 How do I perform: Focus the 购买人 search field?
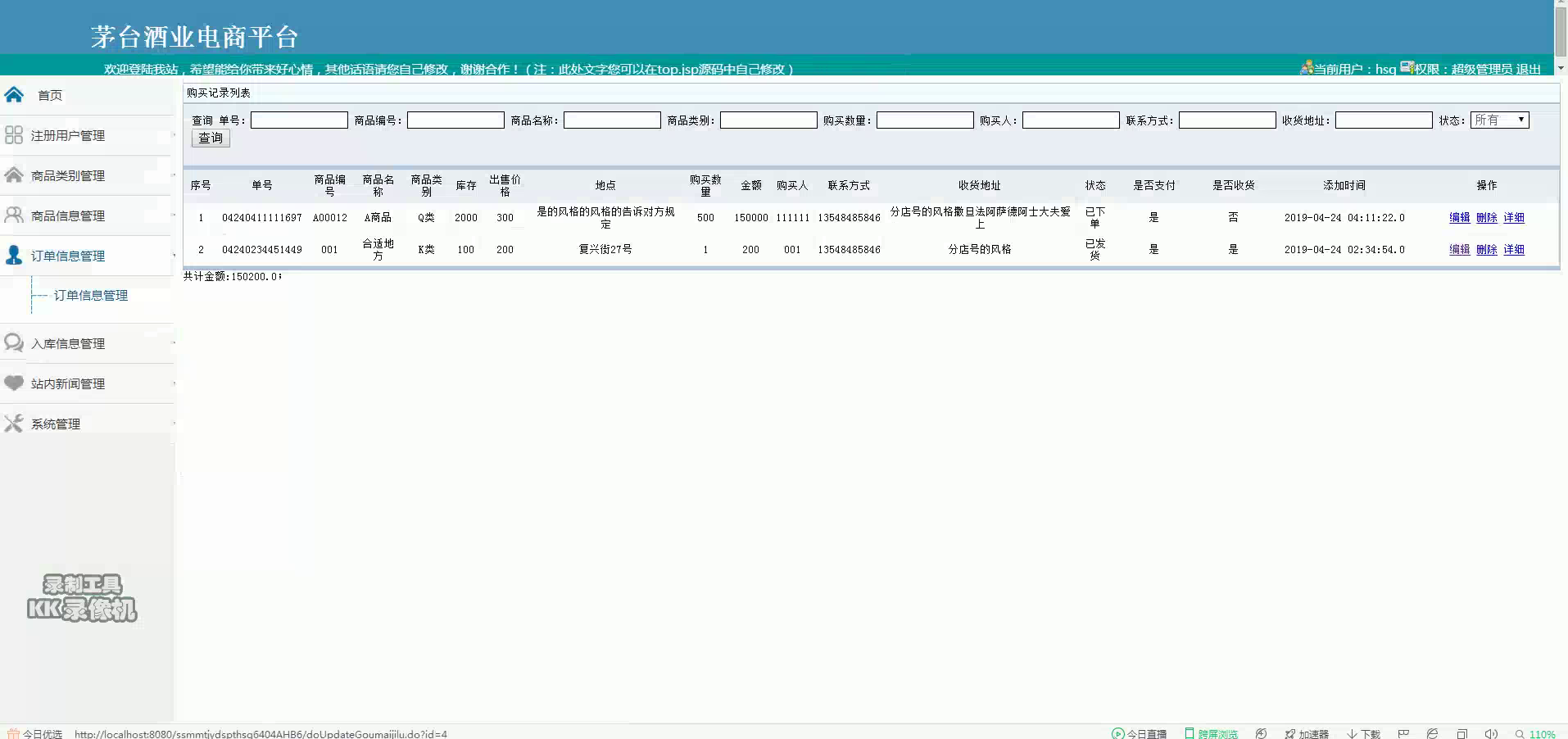click(1071, 120)
